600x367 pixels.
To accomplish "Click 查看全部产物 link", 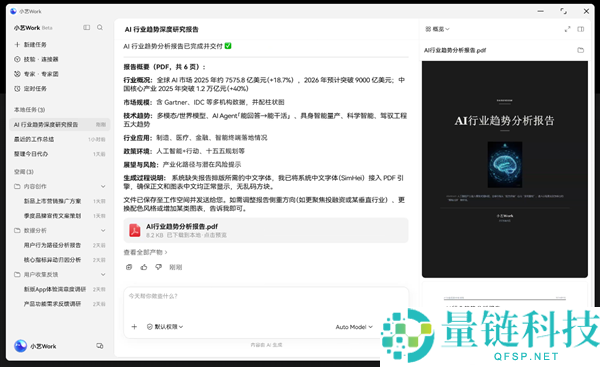I will 145,253.
